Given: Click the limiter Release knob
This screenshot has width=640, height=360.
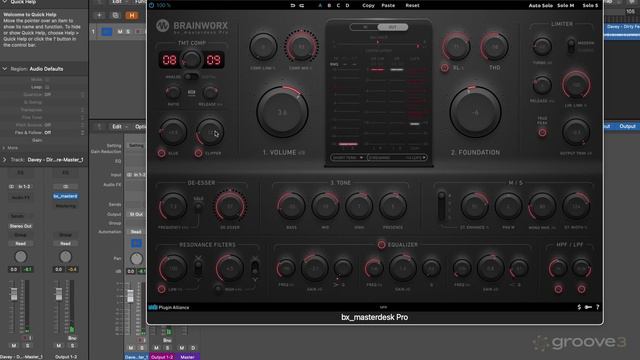Looking at the screenshot, I should click(542, 85).
